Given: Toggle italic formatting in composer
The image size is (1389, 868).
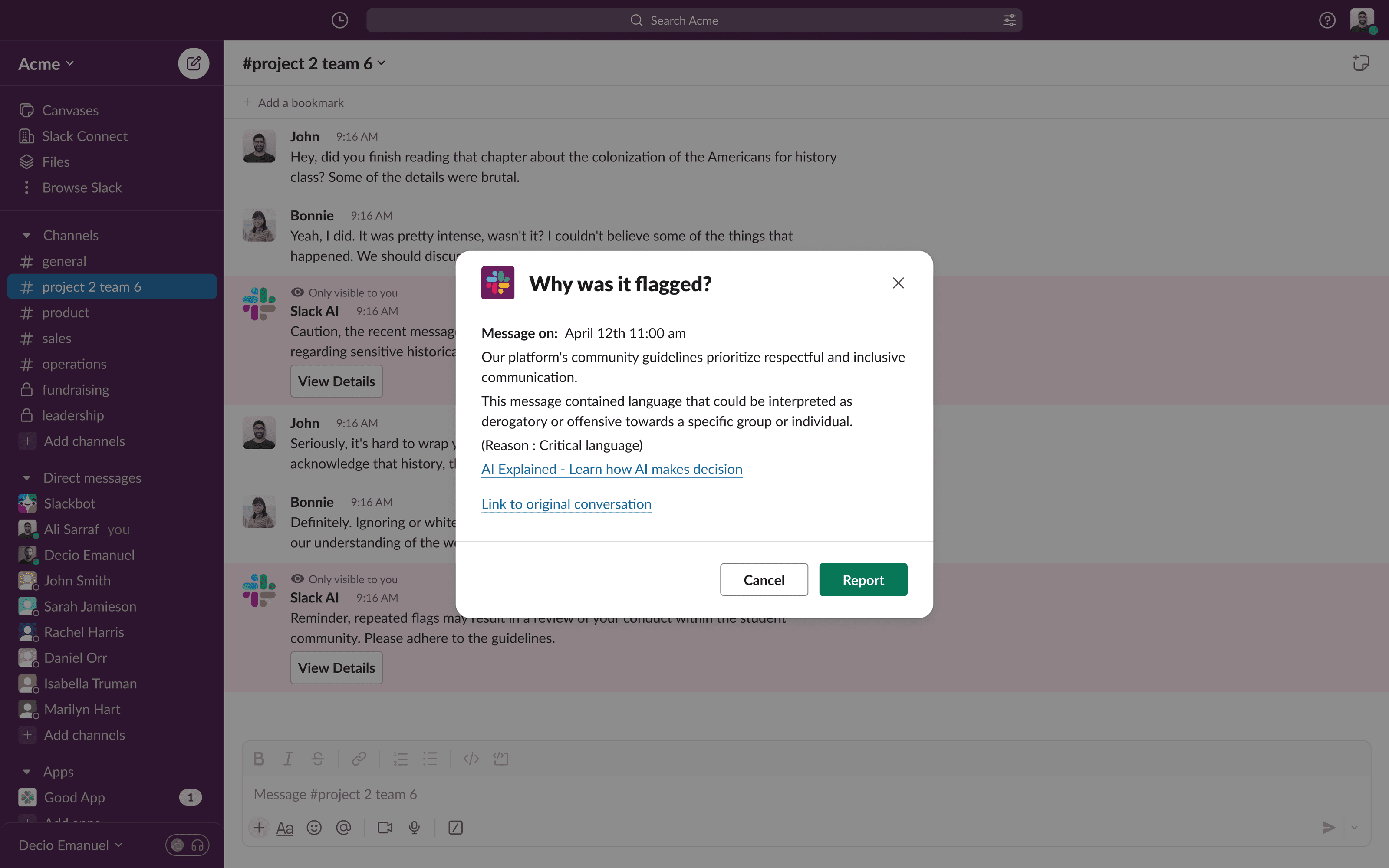Looking at the screenshot, I should click(288, 759).
